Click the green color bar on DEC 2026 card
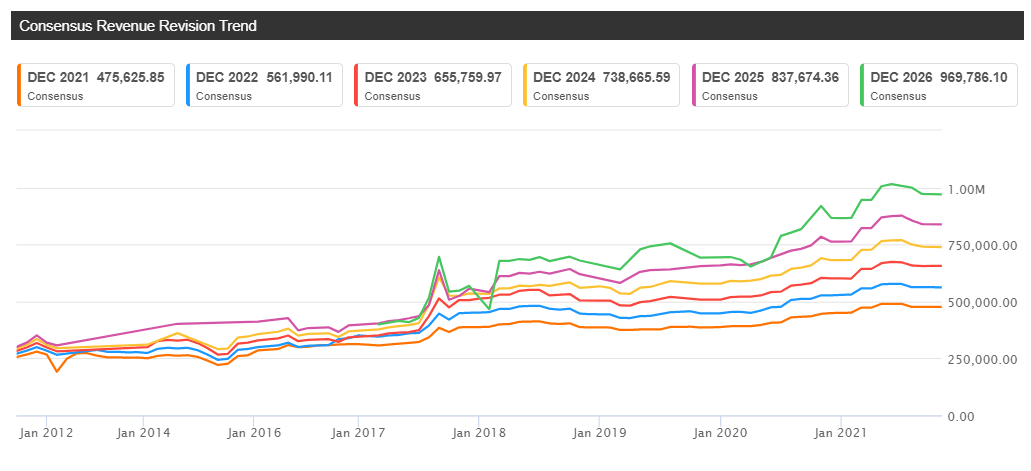Viewport: 1031px width, 471px height. pos(861,85)
